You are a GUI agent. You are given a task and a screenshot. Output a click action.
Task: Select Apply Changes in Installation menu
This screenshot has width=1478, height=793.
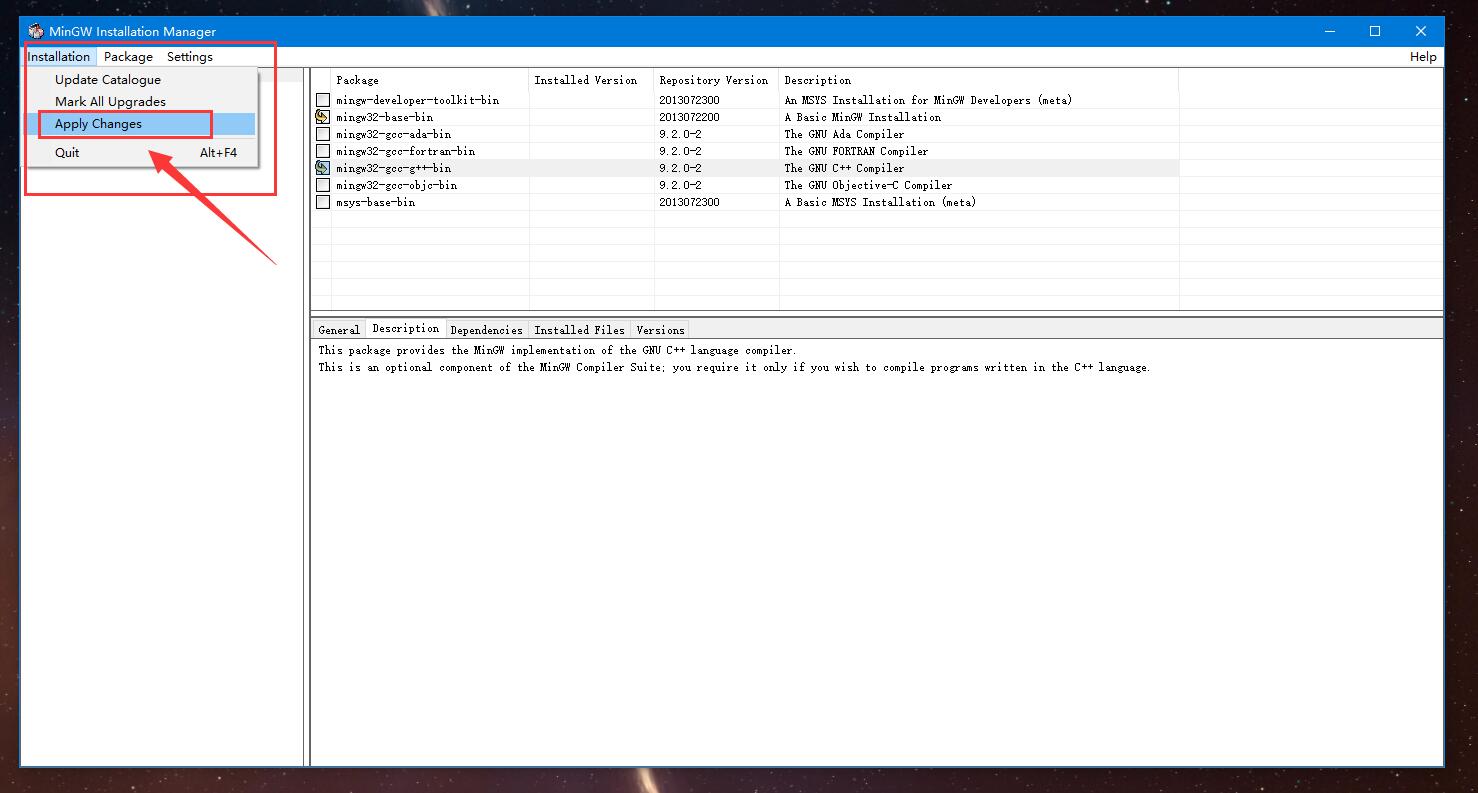click(141, 124)
